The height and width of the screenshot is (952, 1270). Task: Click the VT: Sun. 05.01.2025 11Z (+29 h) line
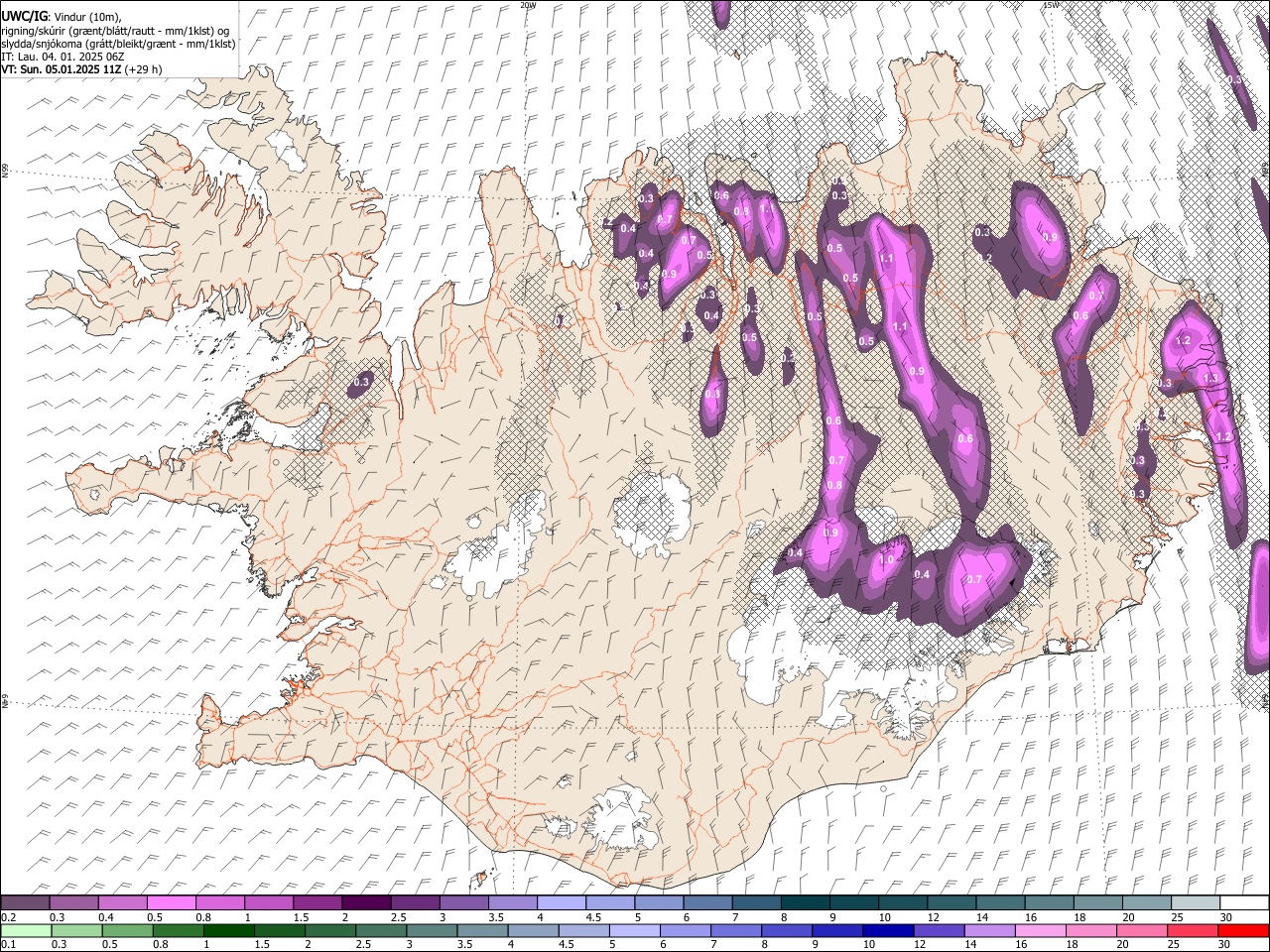tap(81, 69)
